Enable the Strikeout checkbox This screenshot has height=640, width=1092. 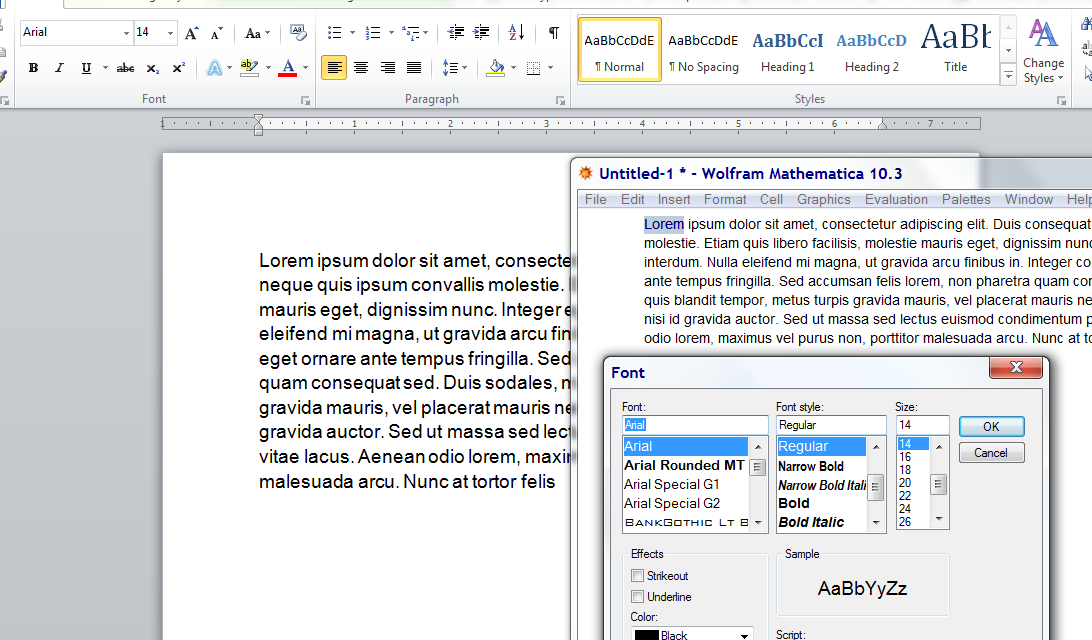point(637,576)
